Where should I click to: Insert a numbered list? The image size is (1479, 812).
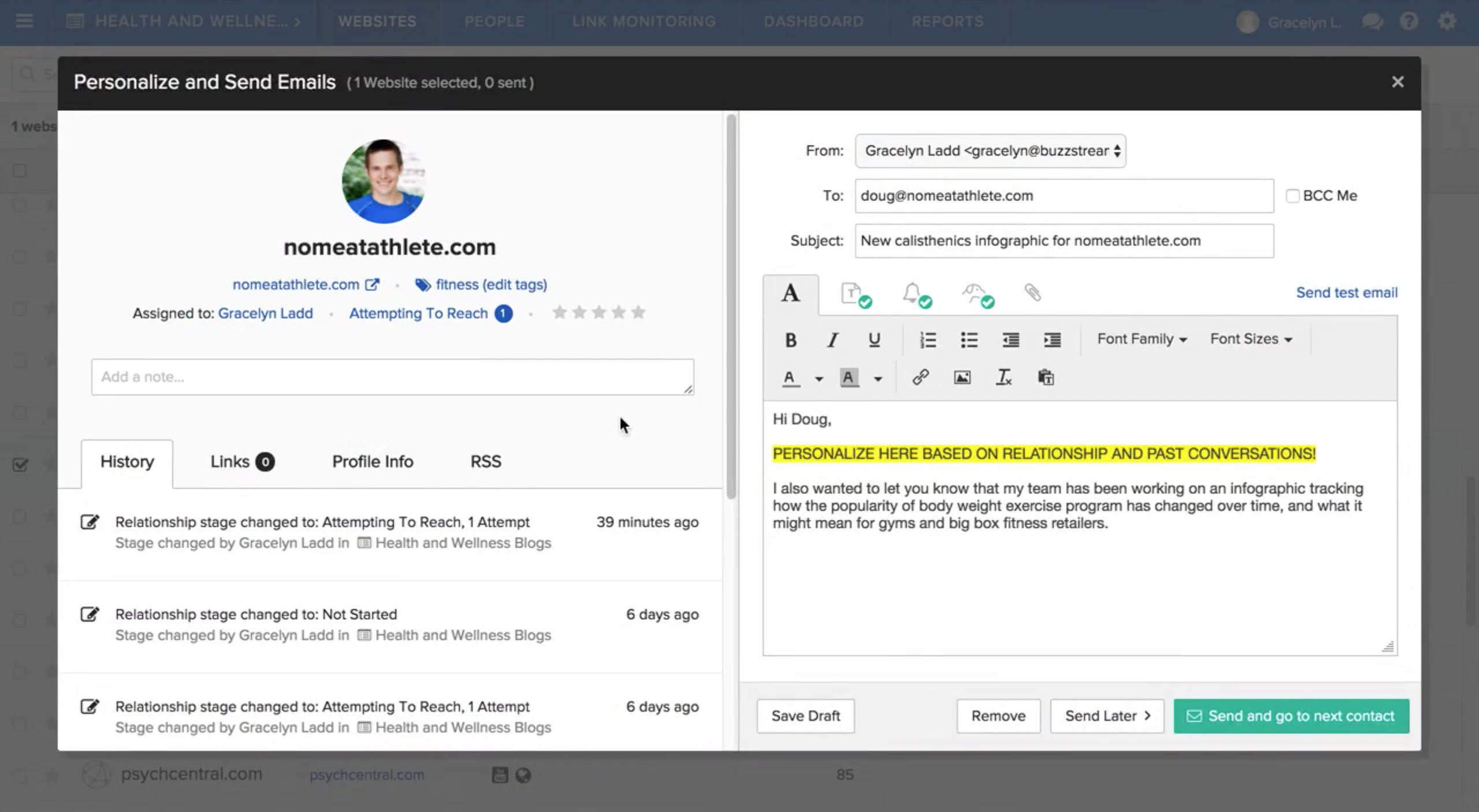pyautogui.click(x=928, y=340)
